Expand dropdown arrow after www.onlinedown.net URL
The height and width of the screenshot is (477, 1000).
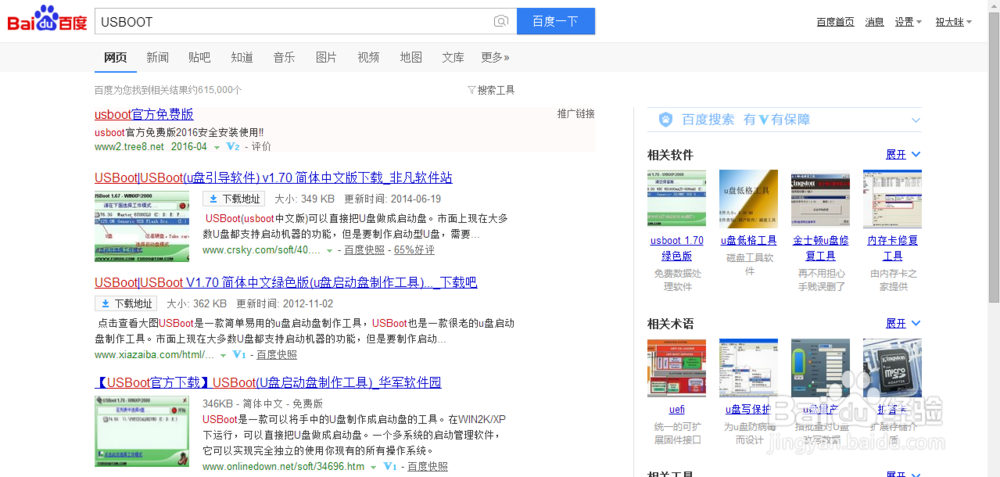[374, 467]
